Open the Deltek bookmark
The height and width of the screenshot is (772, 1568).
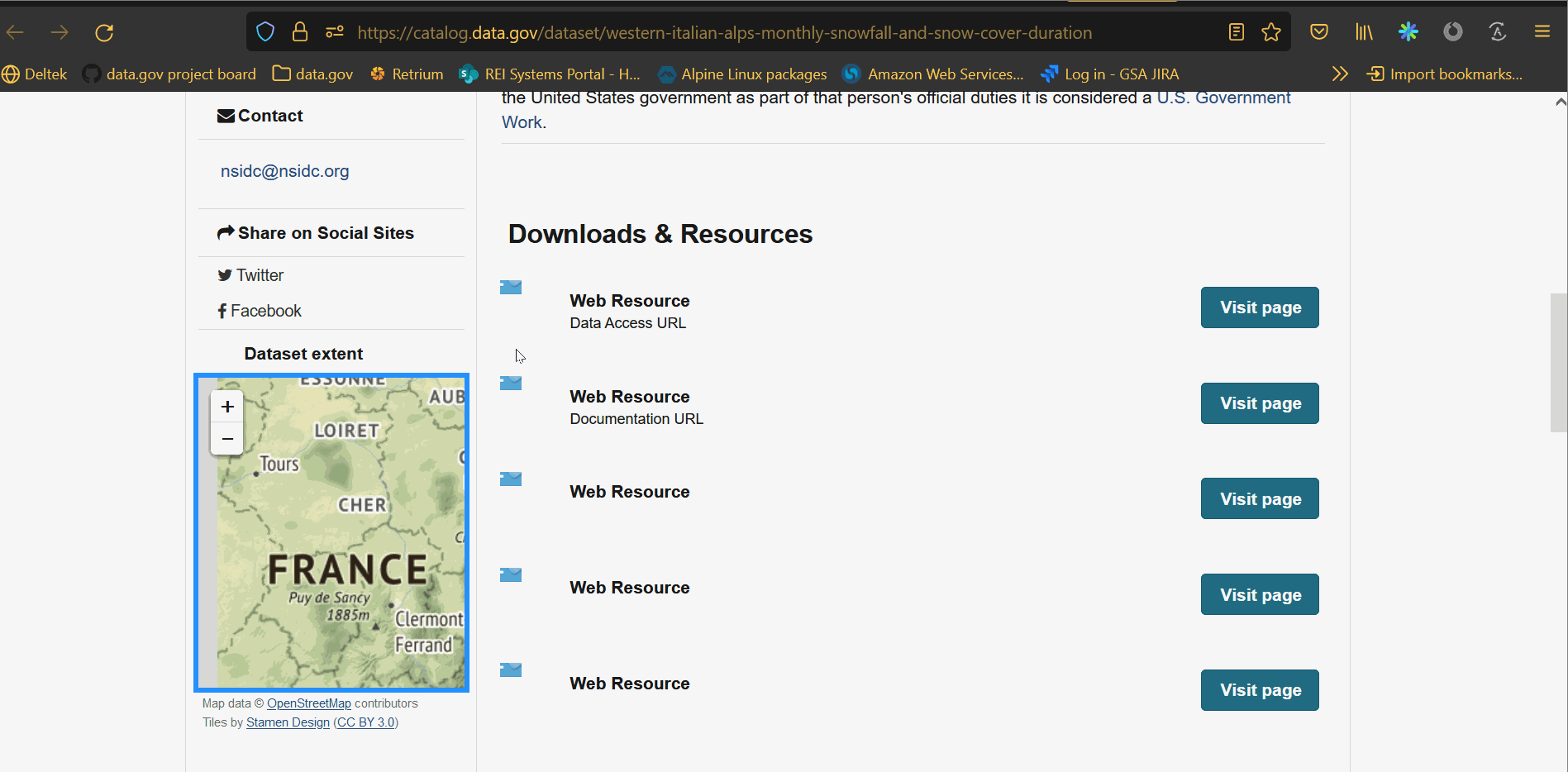pos(35,74)
